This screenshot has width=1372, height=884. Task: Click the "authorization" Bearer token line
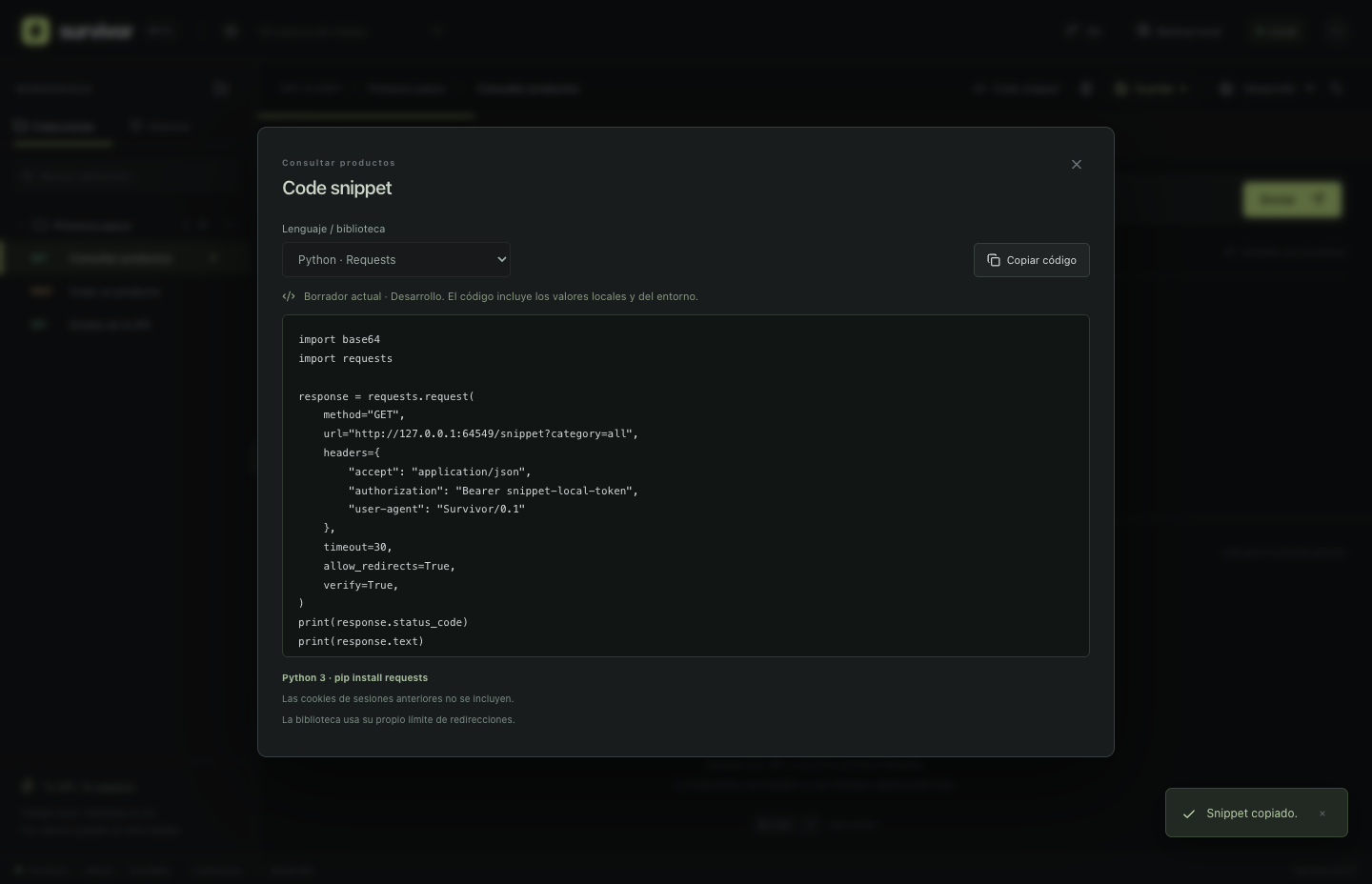[x=494, y=491]
